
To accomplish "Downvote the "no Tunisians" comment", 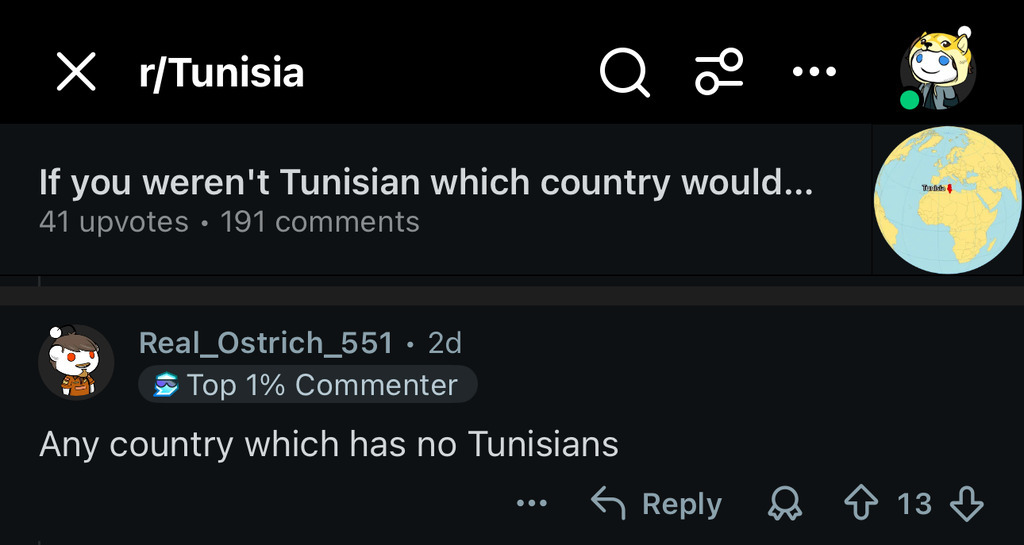I will 966,504.
